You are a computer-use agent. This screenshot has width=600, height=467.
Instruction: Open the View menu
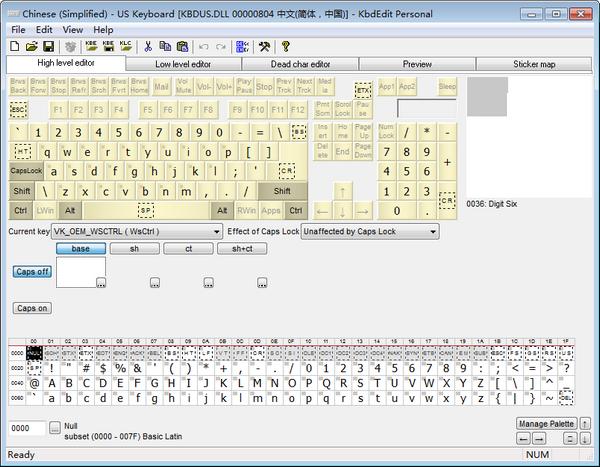pyautogui.click(x=72, y=30)
